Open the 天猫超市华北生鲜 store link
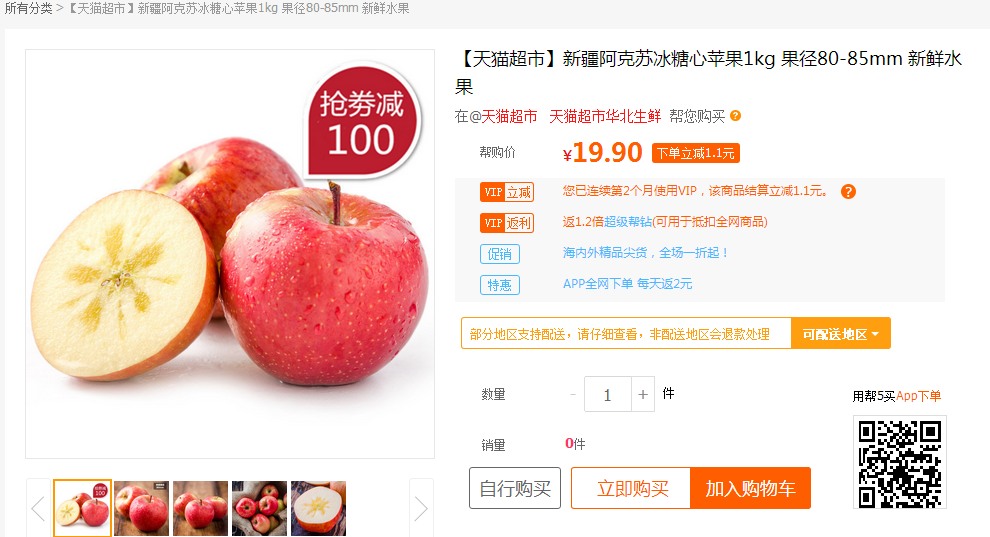Image resolution: width=990 pixels, height=537 pixels. [605, 116]
